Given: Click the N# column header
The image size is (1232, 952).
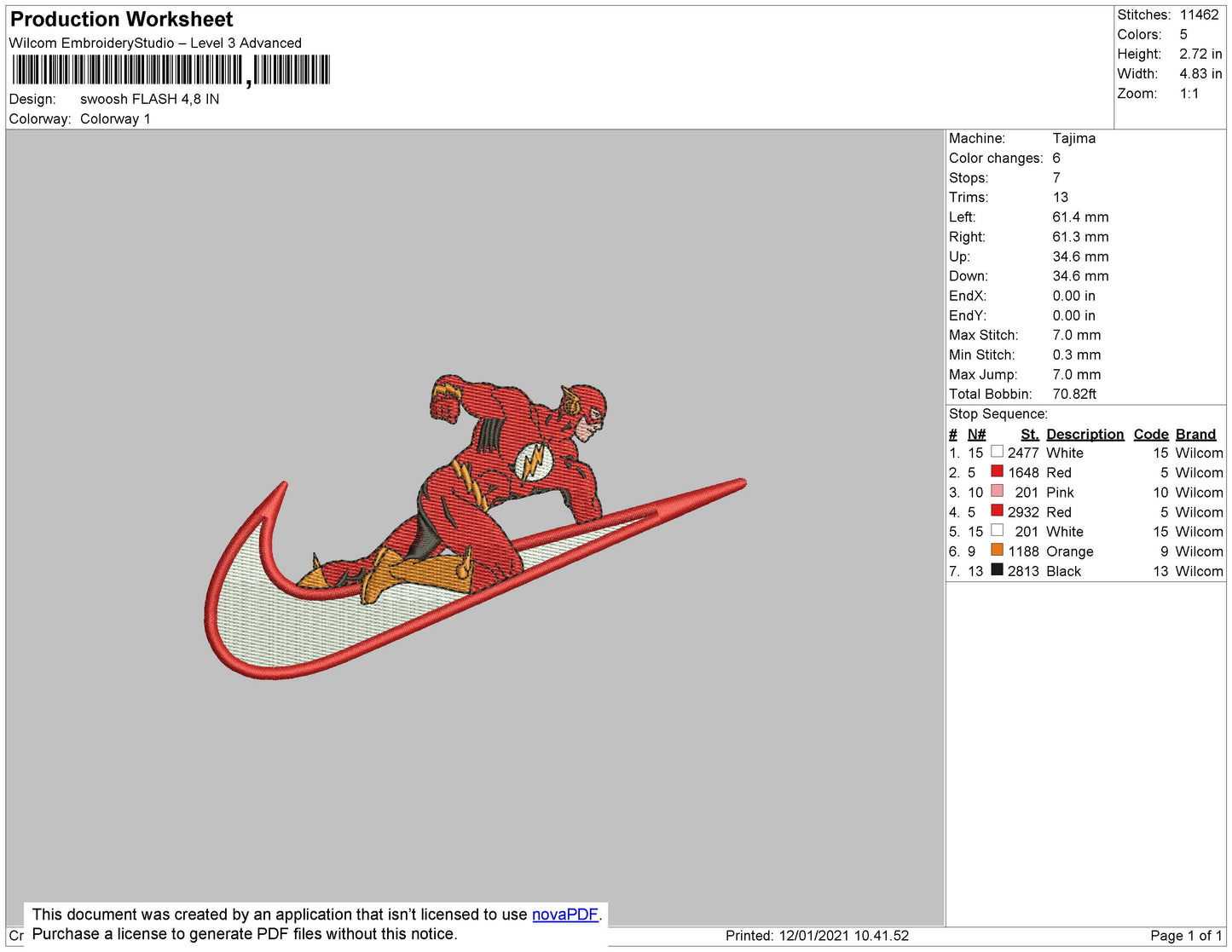Looking at the screenshot, I should [976, 434].
